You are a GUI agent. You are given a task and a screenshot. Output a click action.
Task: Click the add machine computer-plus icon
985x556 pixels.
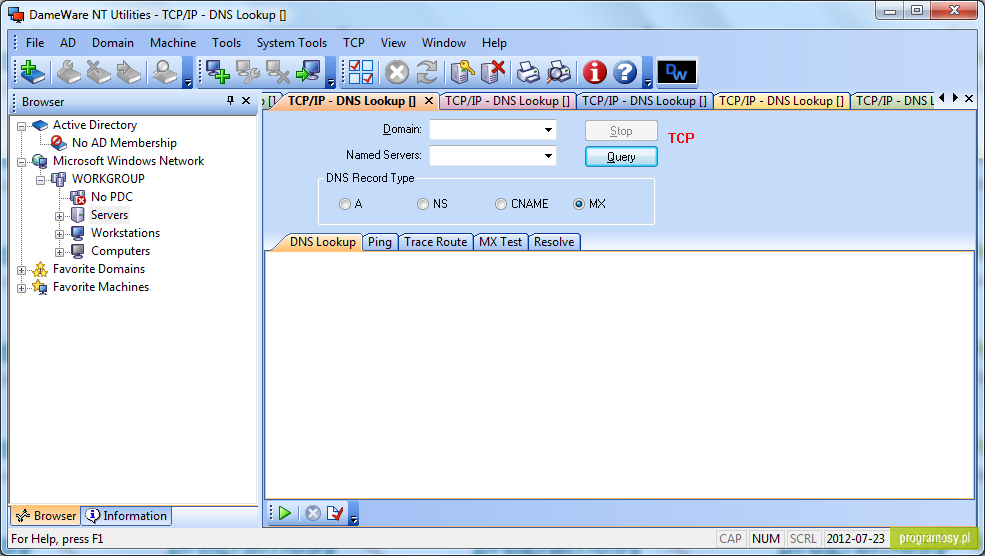click(218, 72)
